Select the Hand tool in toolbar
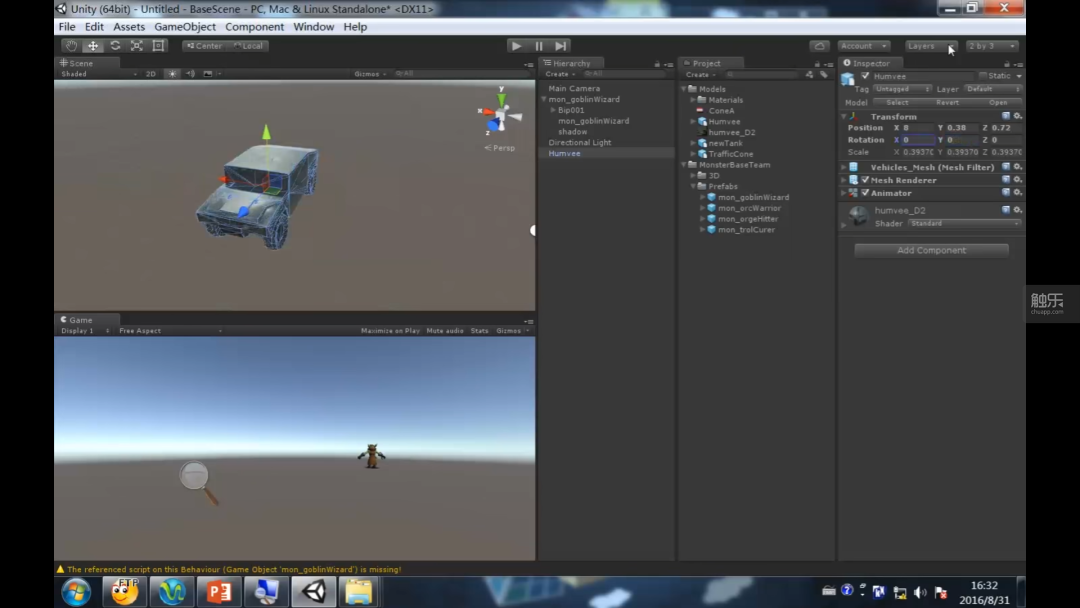Viewport: 1080px width, 608px height. tap(71, 45)
